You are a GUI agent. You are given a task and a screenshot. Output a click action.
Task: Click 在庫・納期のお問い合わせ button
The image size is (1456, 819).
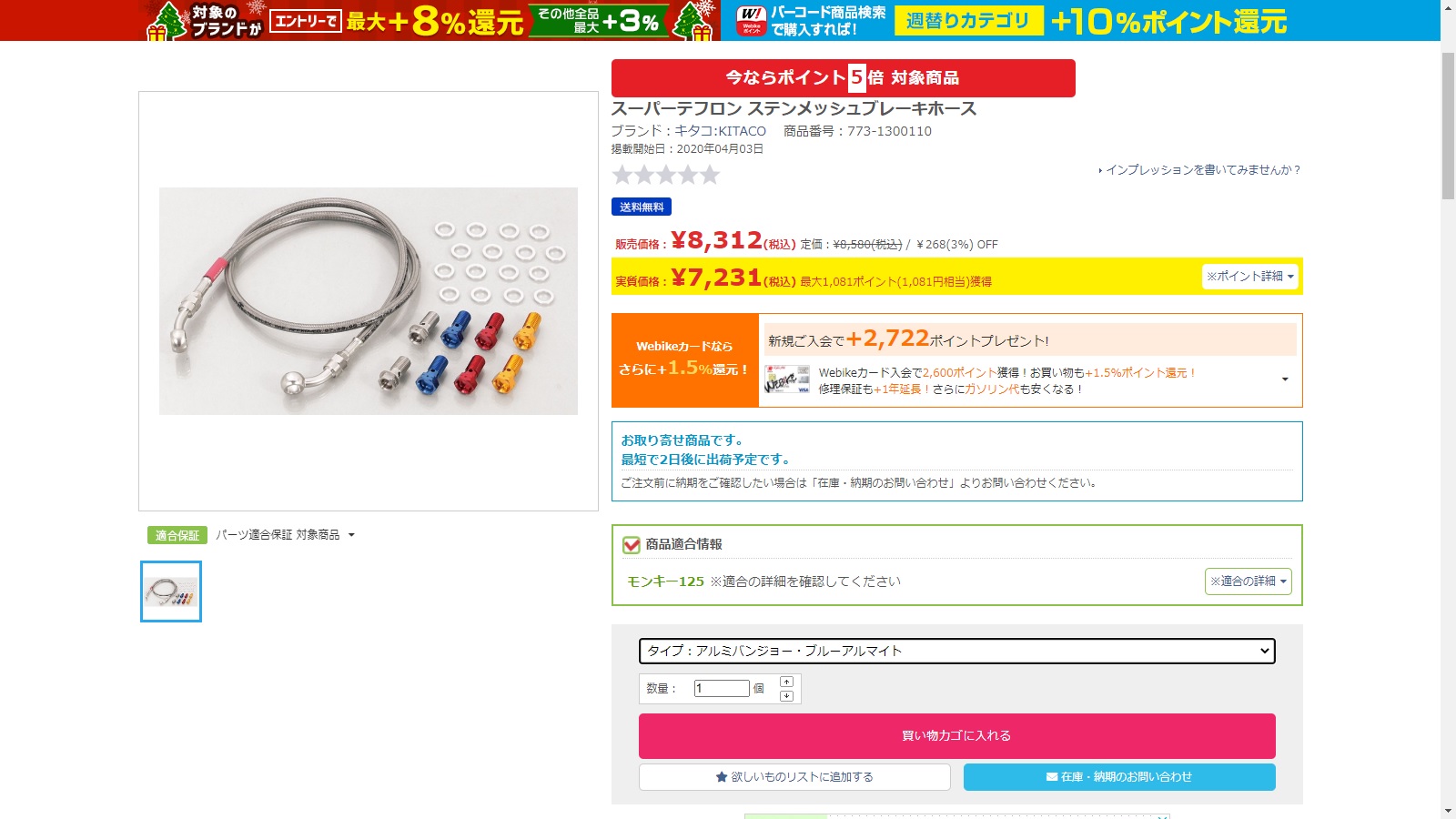point(1119,777)
